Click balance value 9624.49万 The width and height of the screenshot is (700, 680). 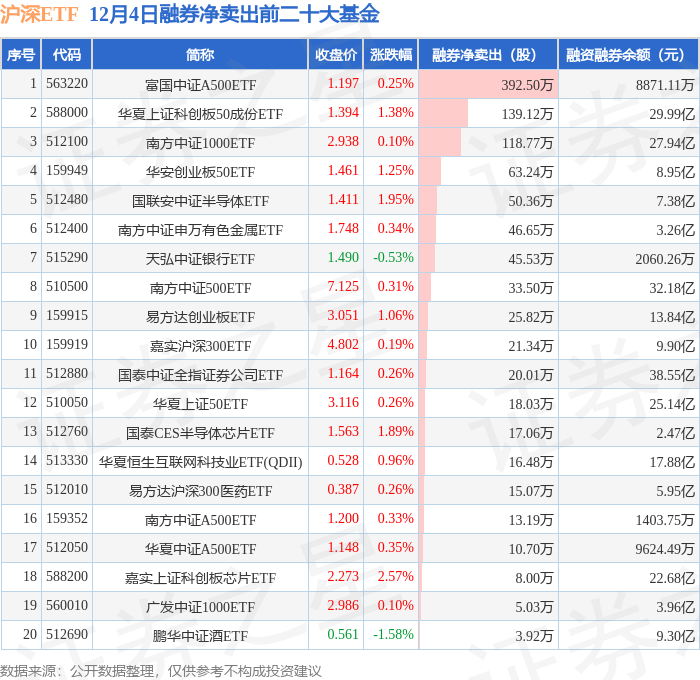(665, 549)
